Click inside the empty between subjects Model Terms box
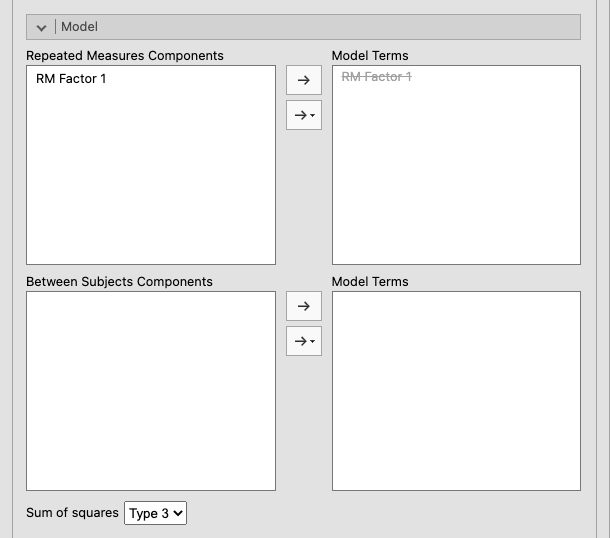 tap(456, 390)
